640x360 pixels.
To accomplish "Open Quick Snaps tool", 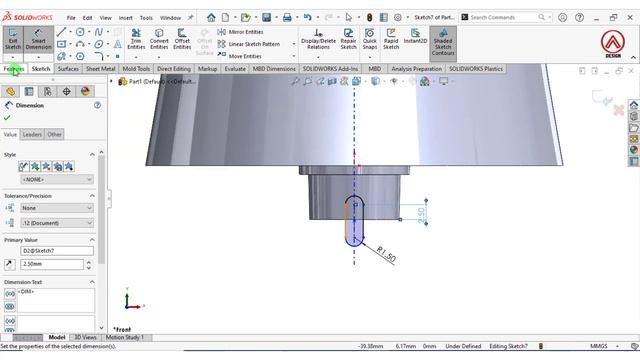I will click(x=370, y=39).
